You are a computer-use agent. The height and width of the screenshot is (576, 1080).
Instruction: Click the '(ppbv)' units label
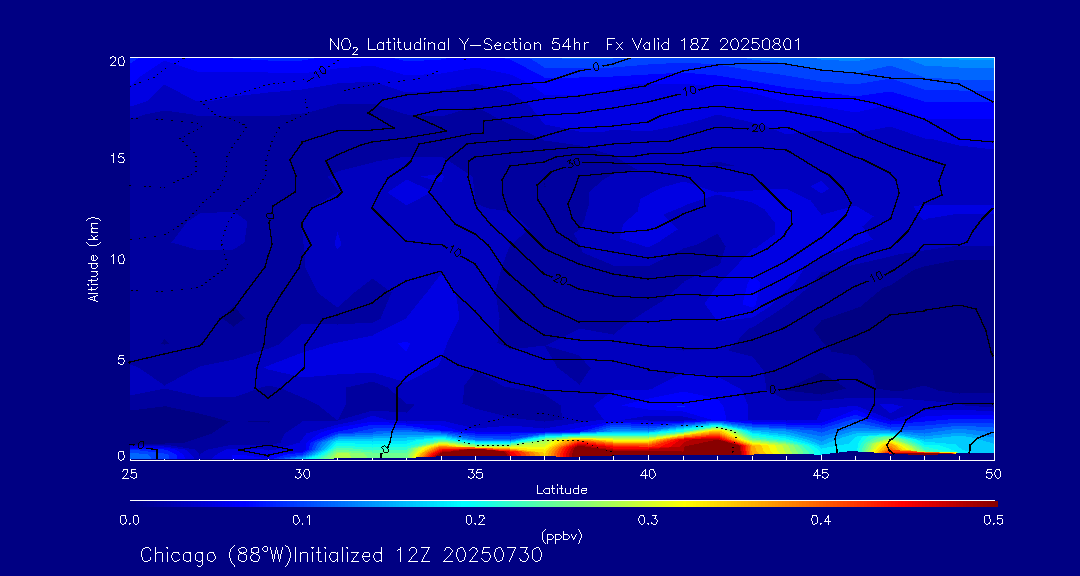[562, 536]
